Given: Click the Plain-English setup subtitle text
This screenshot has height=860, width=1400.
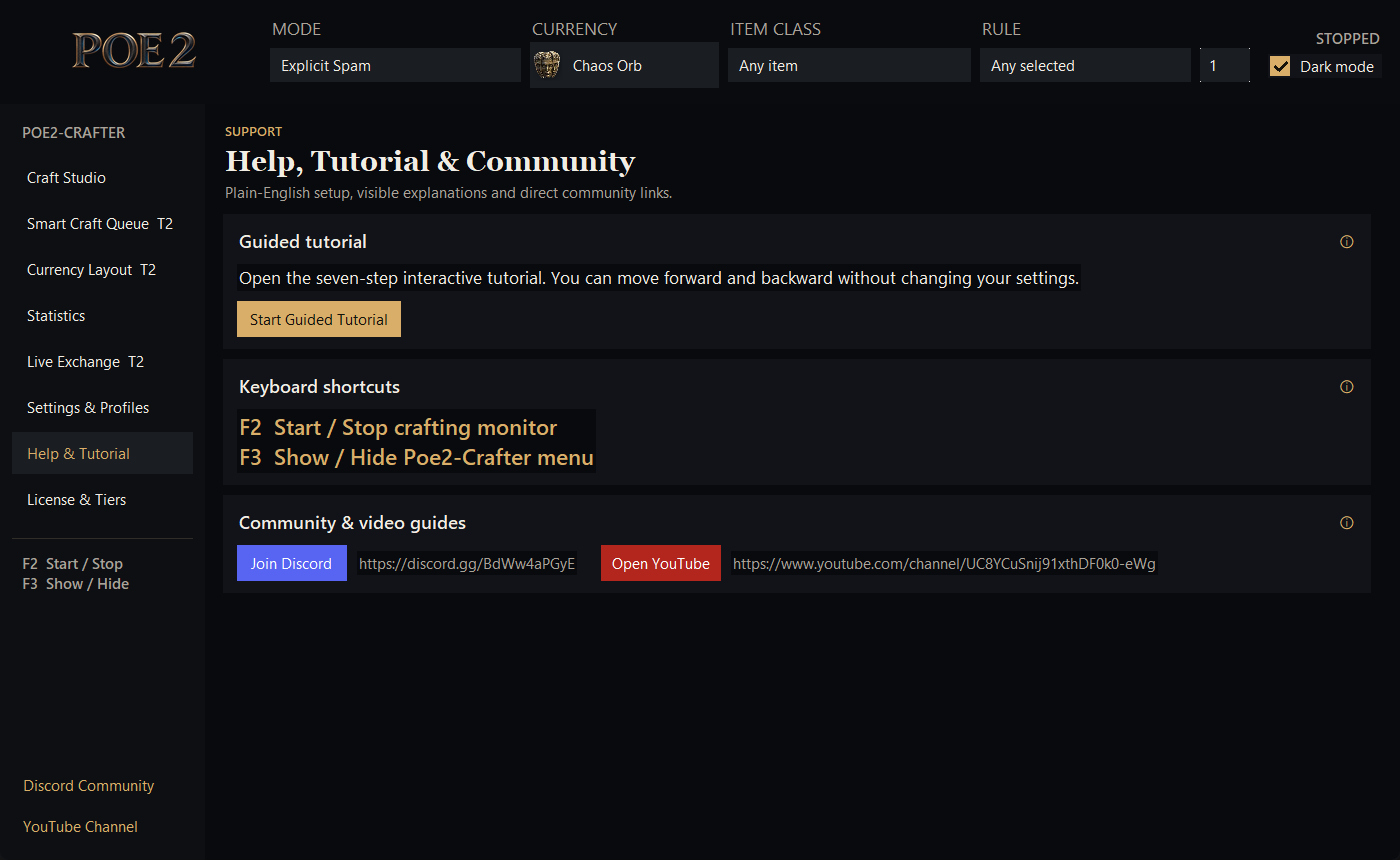Looking at the screenshot, I should 448,193.
